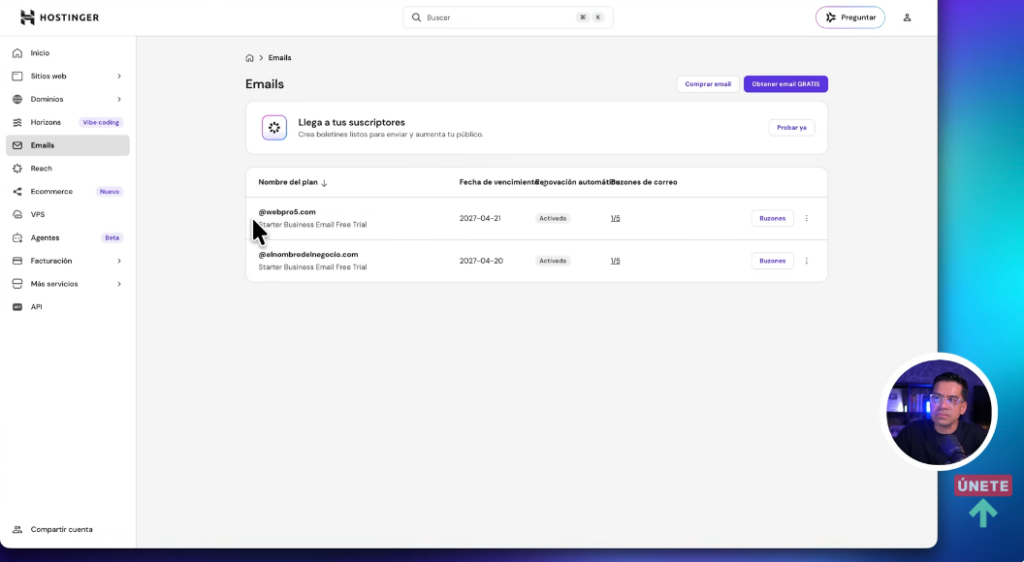This screenshot has height=562, width=1024.
Task: Select Emails in the sidebar
Action: (68, 146)
